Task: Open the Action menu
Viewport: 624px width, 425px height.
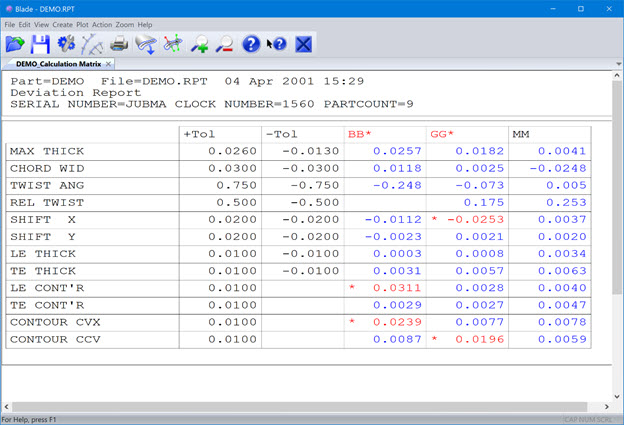Action: tap(103, 24)
